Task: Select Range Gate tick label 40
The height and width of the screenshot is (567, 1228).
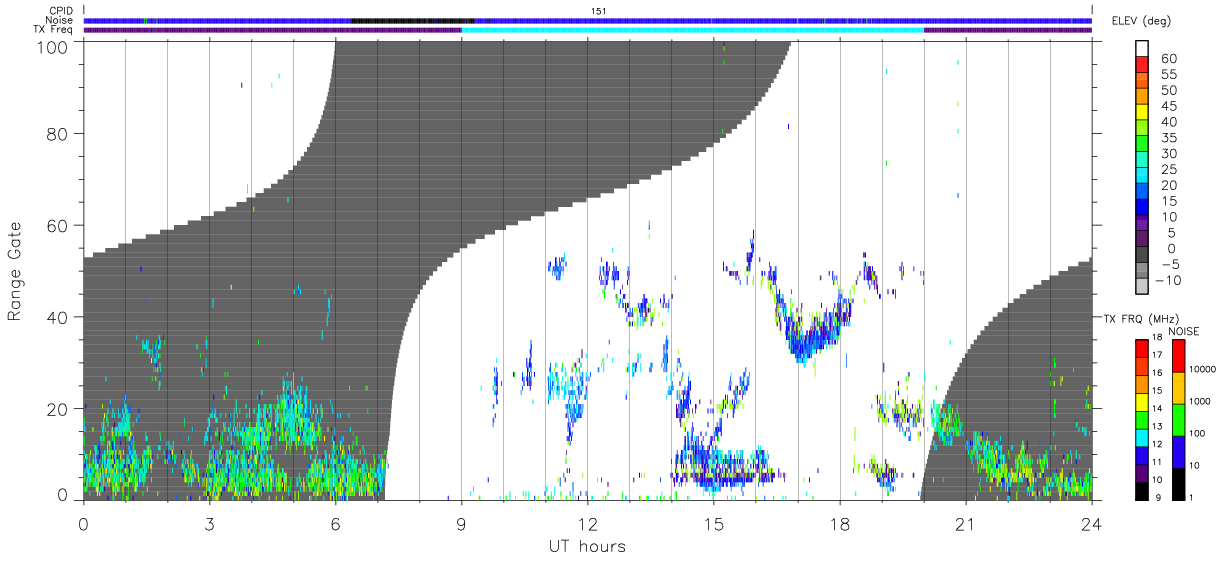Action: [56, 317]
